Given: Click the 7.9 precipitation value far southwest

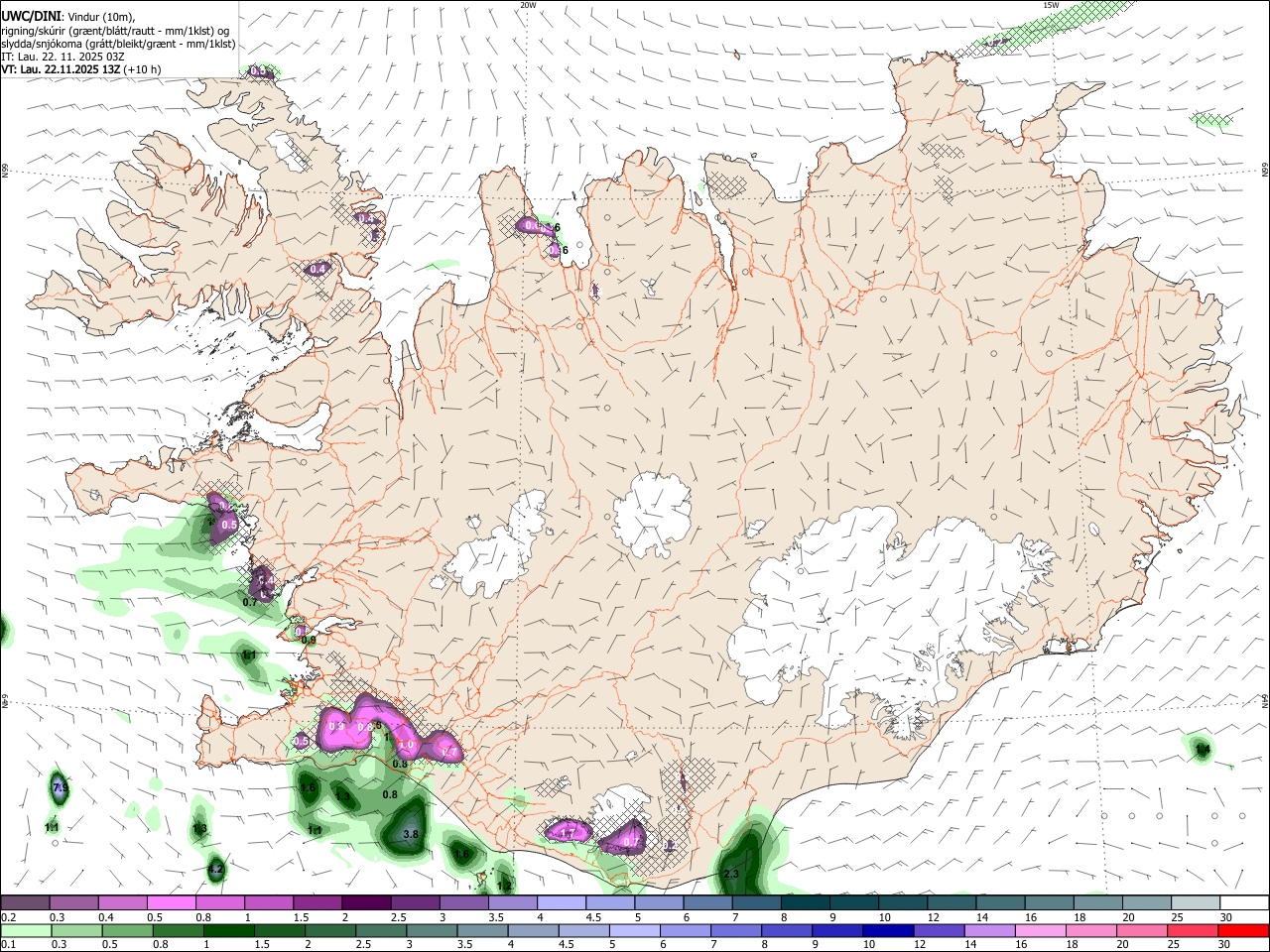Looking at the screenshot, I should coord(59,787).
